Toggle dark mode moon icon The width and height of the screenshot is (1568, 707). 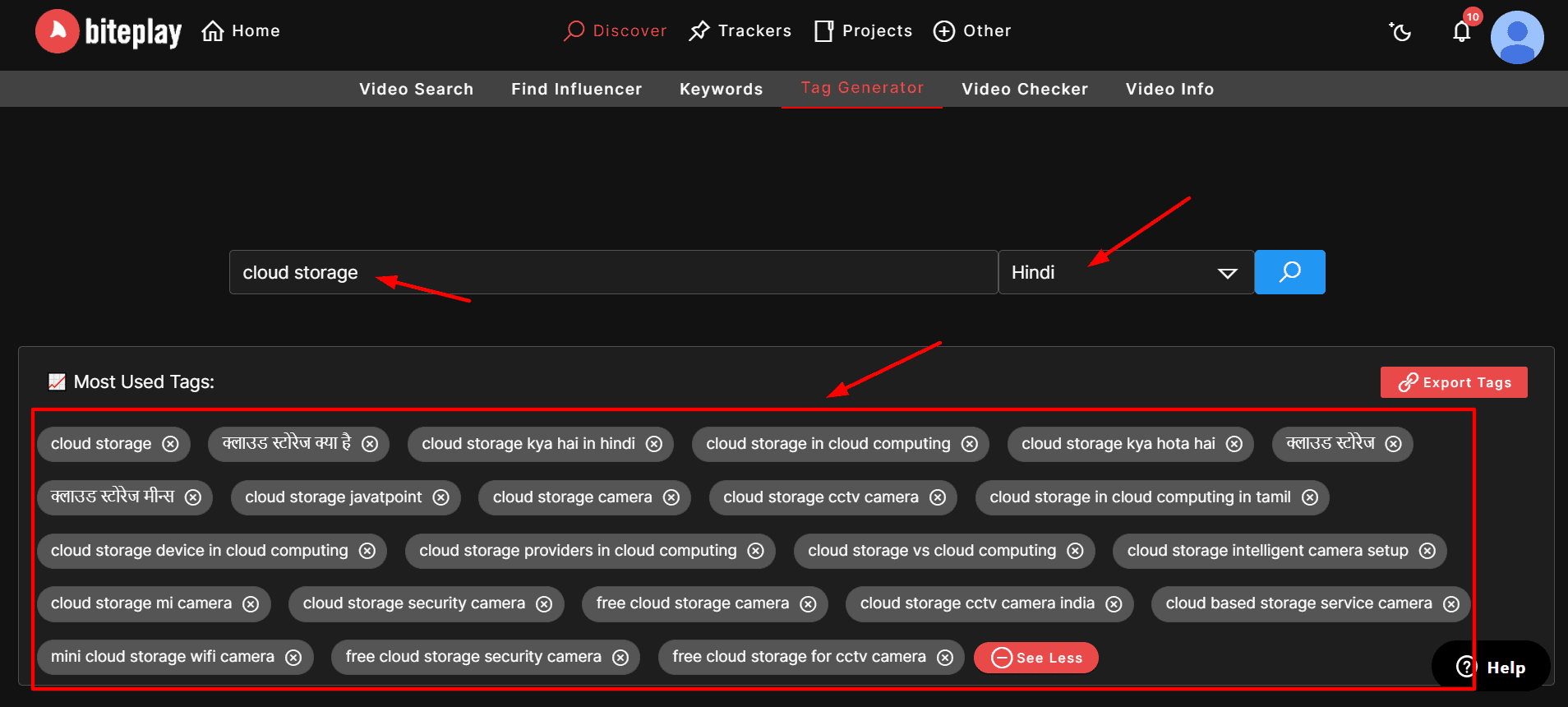[1400, 31]
